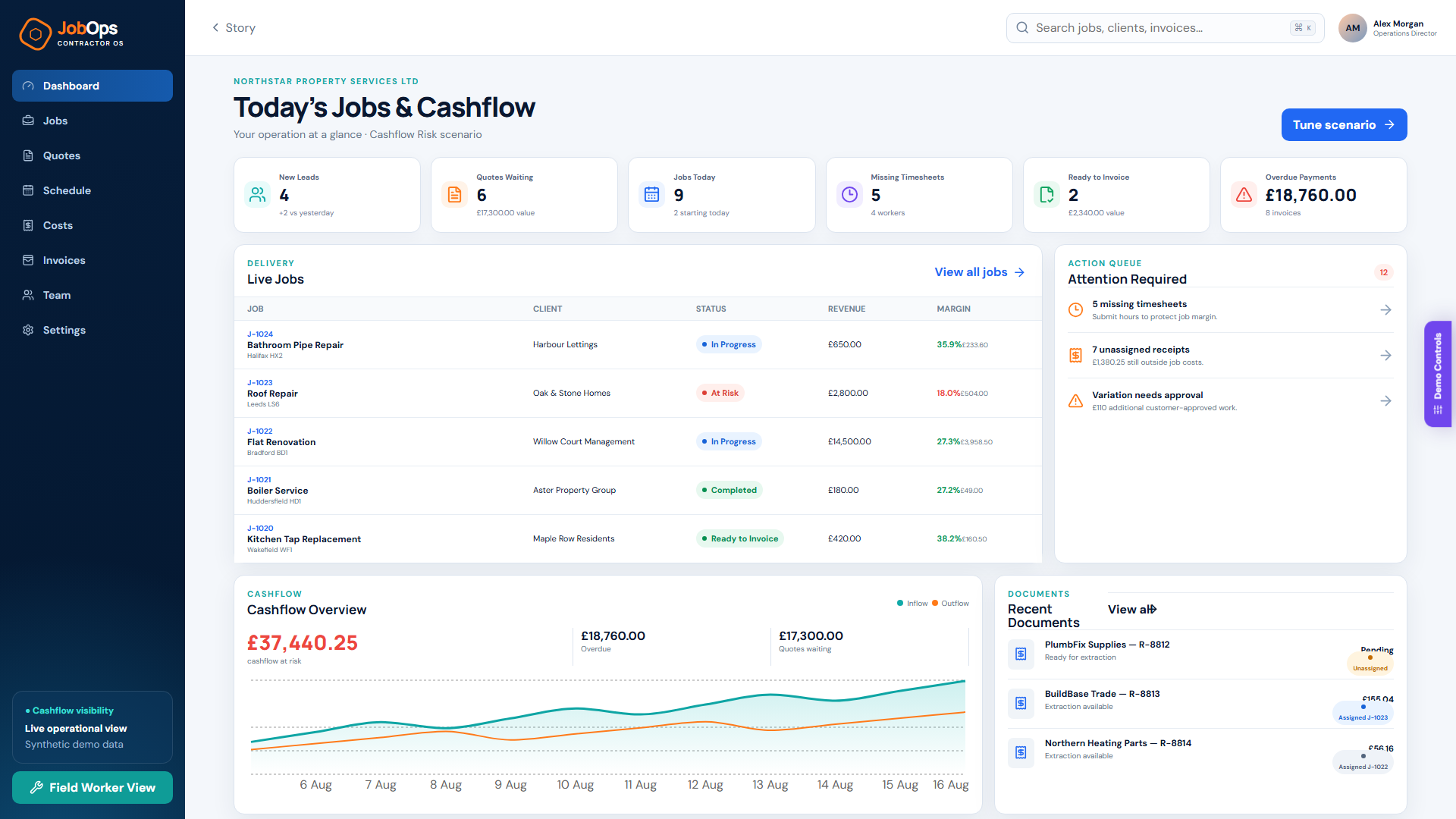Click the AM user avatar
This screenshot has width=1456, height=819.
1353,28
